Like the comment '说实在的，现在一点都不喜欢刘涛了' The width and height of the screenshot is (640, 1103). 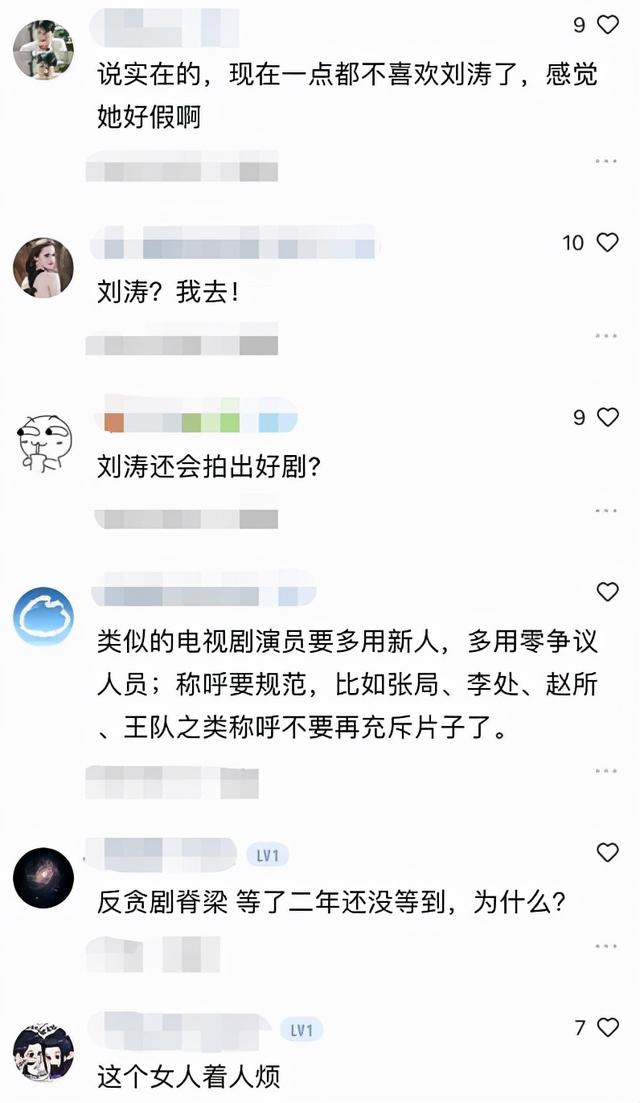pyautogui.click(x=608, y=25)
